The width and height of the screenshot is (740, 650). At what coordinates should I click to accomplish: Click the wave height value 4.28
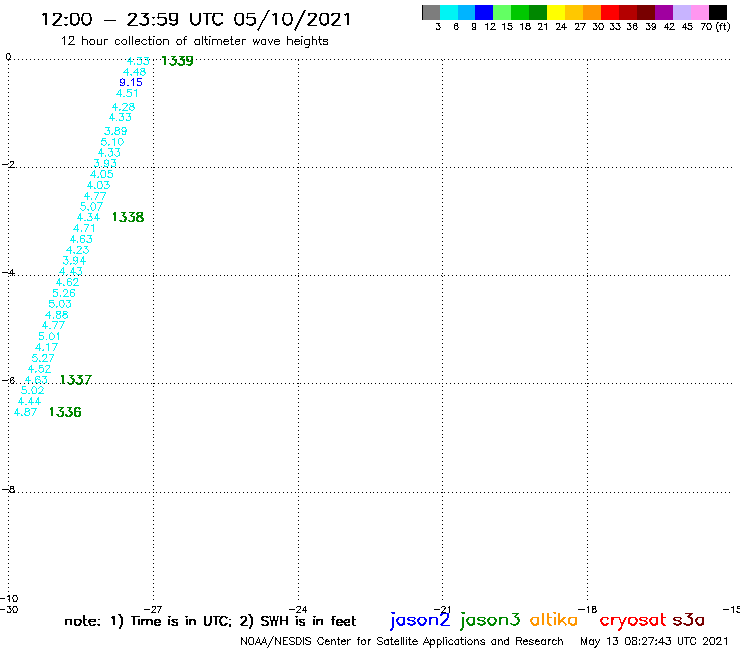coord(124,107)
